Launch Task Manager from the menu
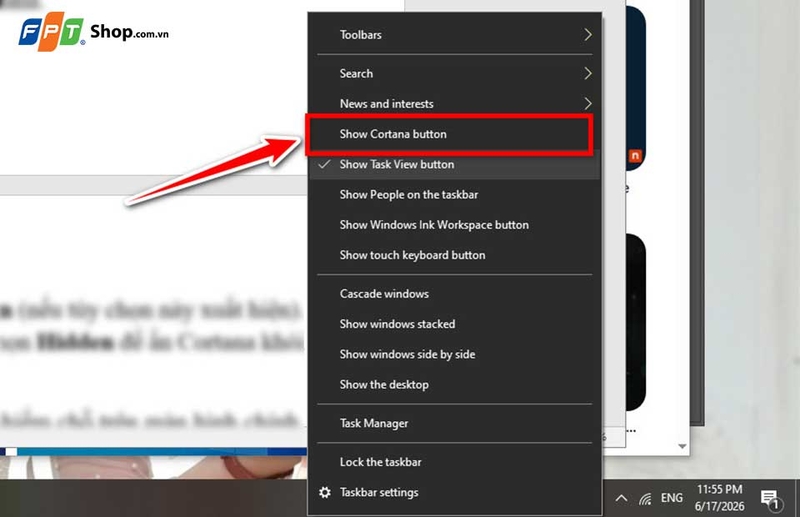The height and width of the screenshot is (517, 800). tap(454, 423)
